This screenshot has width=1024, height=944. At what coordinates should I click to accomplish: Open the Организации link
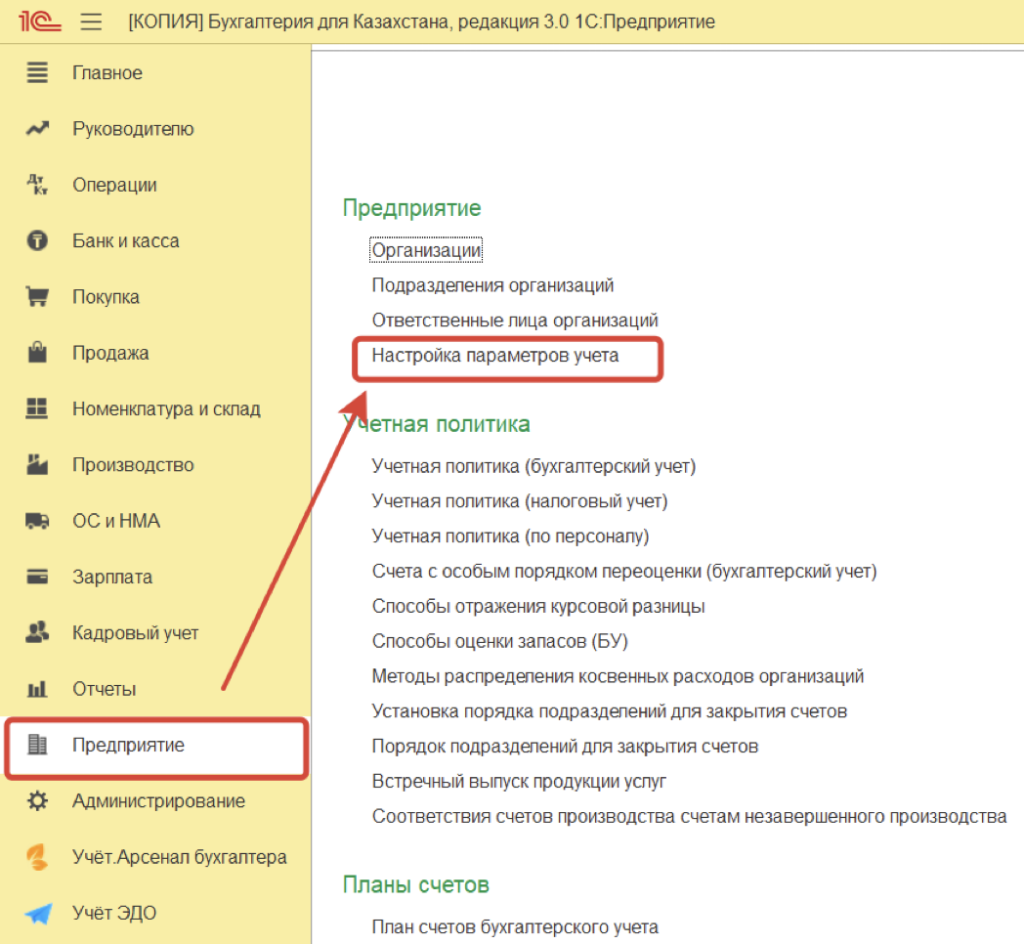click(426, 249)
